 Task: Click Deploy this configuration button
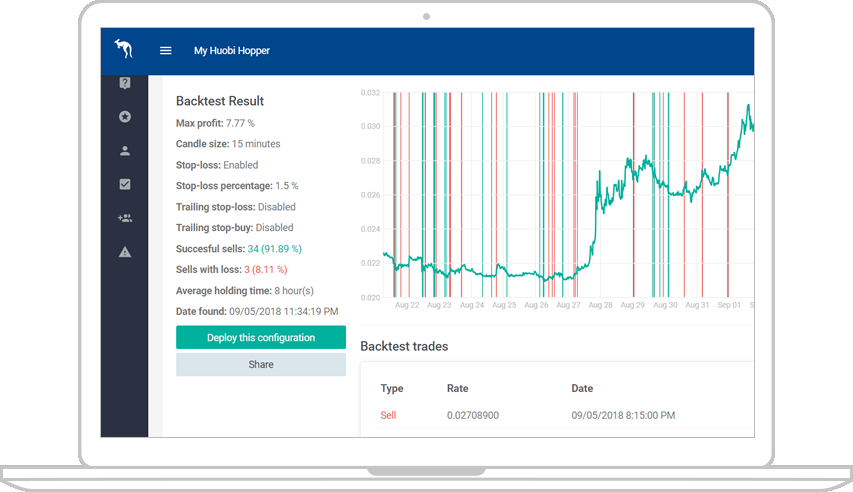(261, 337)
